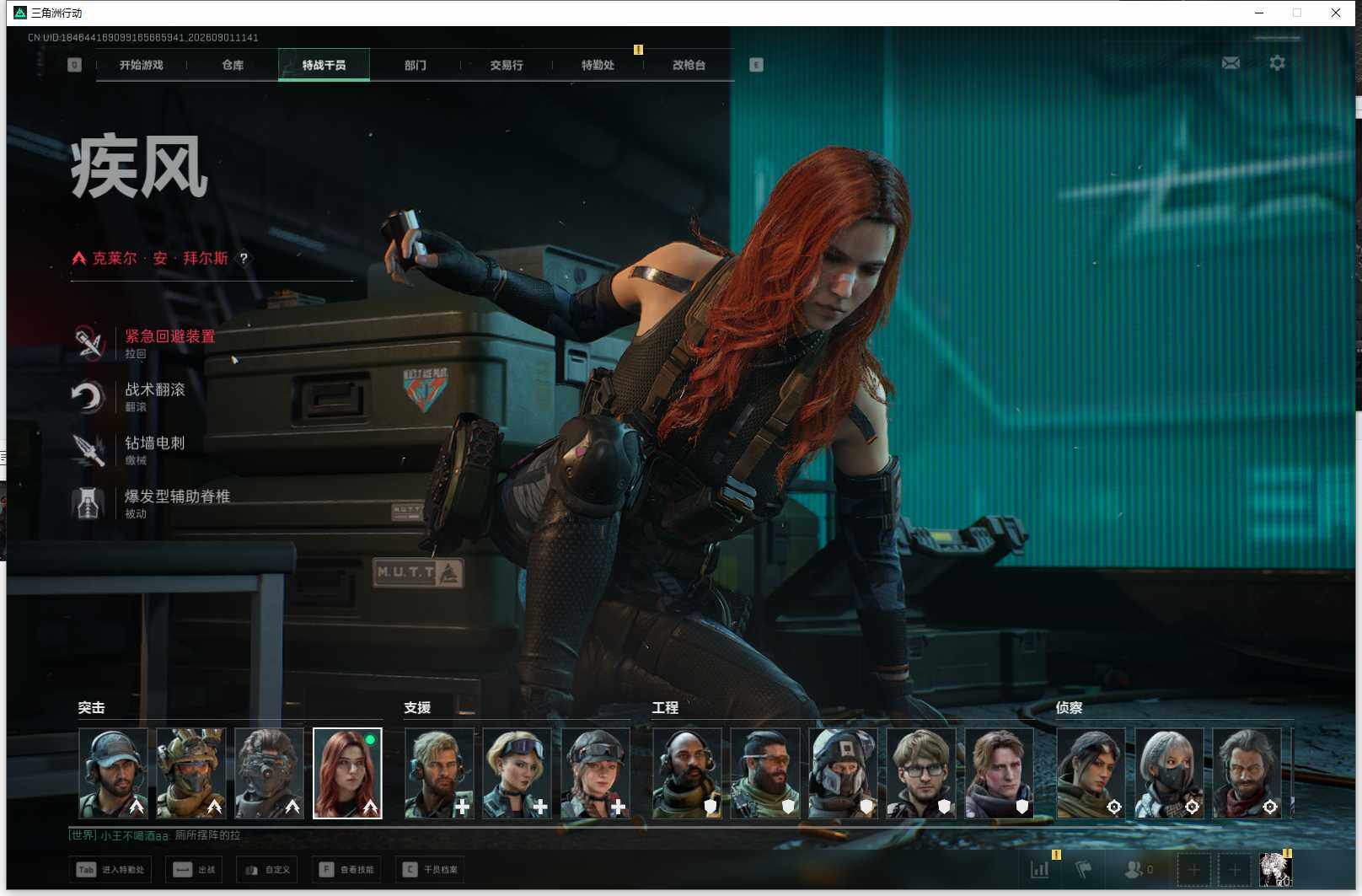Switch to the 改枪台 tab

[689, 65]
